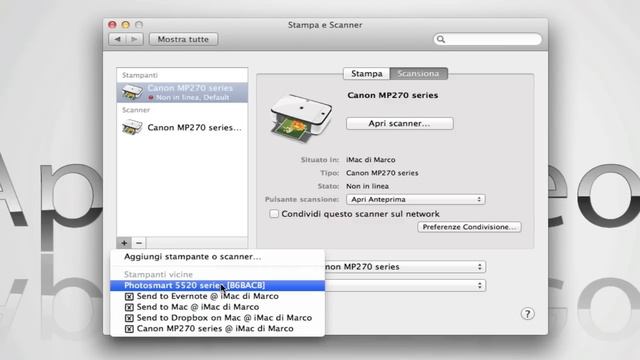Click the magnifier icon in search field

pos(441,39)
